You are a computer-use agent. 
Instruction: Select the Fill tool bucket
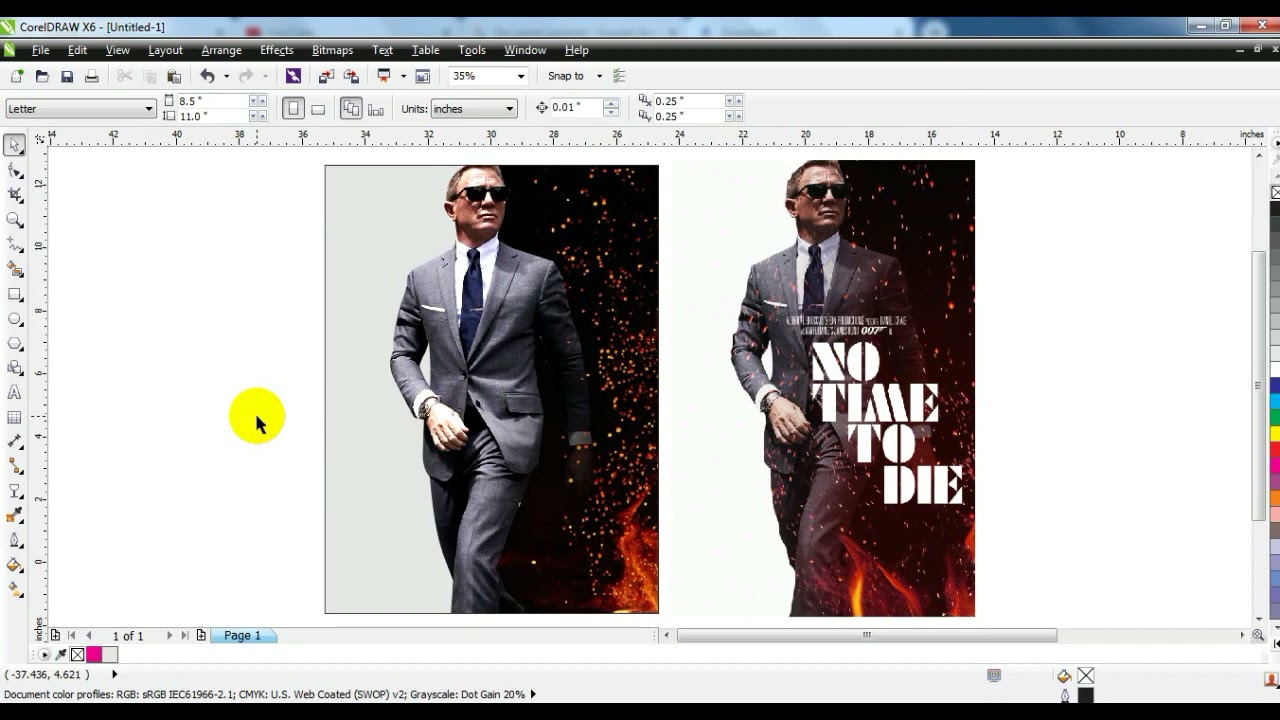[x=15, y=565]
